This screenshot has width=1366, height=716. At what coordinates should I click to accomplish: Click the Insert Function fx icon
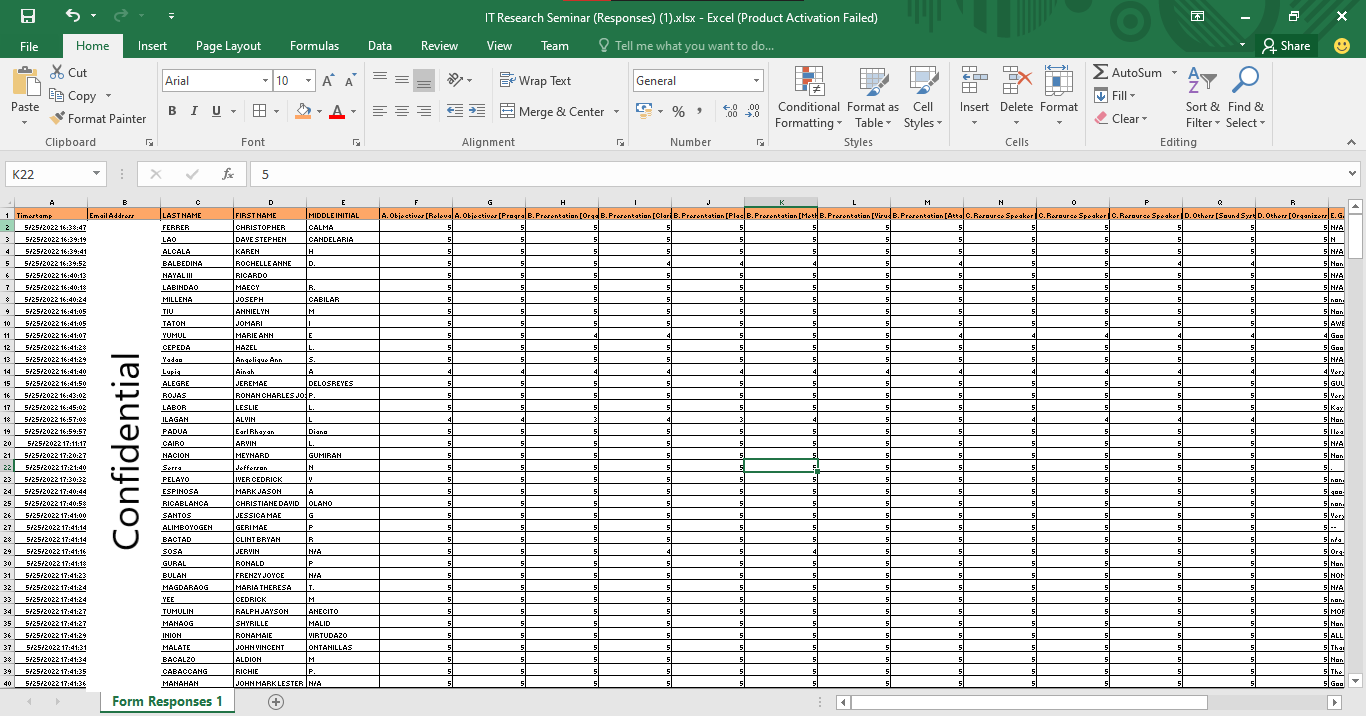[x=228, y=174]
